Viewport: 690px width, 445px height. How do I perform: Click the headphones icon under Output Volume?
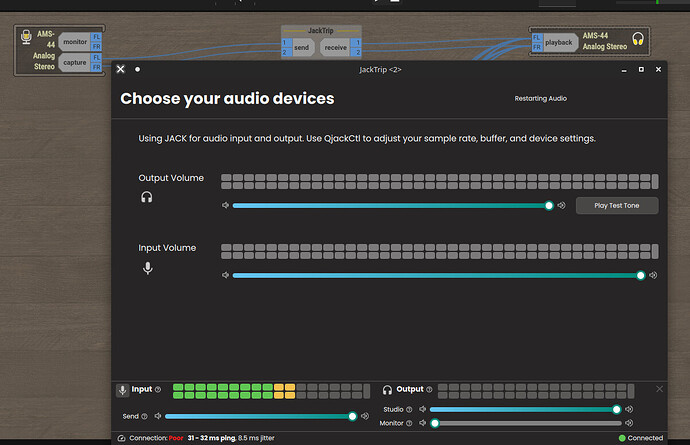pos(147,197)
